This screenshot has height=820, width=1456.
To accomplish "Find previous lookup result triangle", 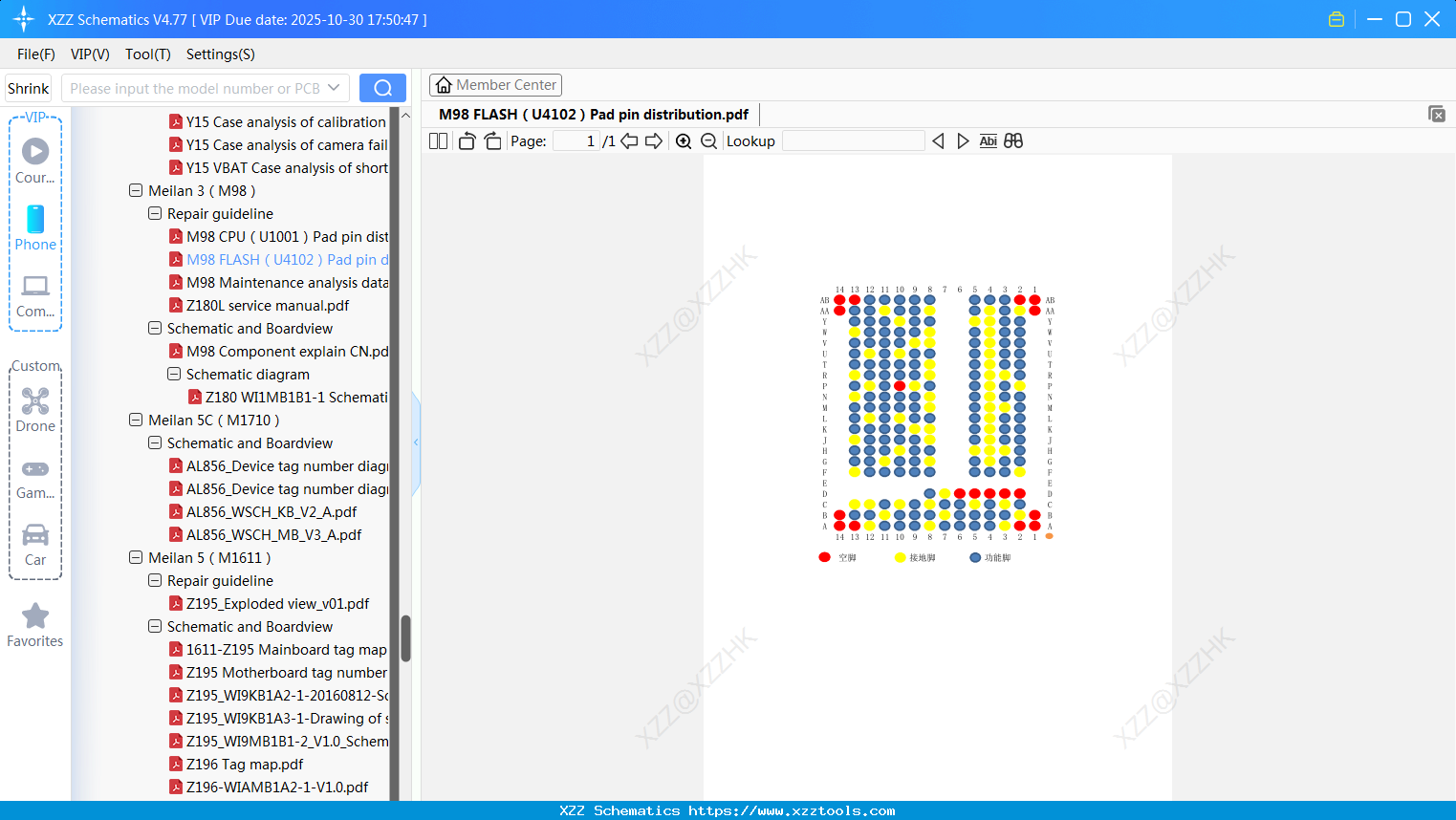I will [x=938, y=141].
